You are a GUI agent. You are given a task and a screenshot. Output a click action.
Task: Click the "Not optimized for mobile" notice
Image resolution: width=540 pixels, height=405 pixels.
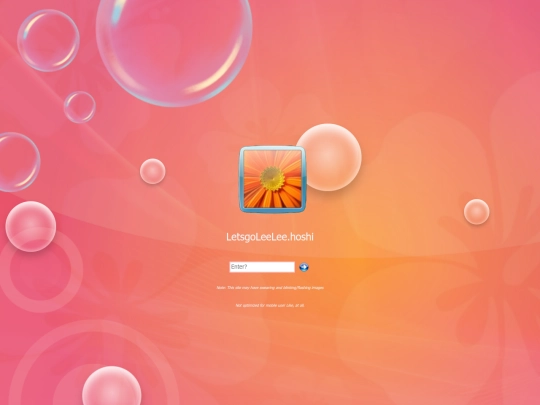pyautogui.click(x=270, y=305)
